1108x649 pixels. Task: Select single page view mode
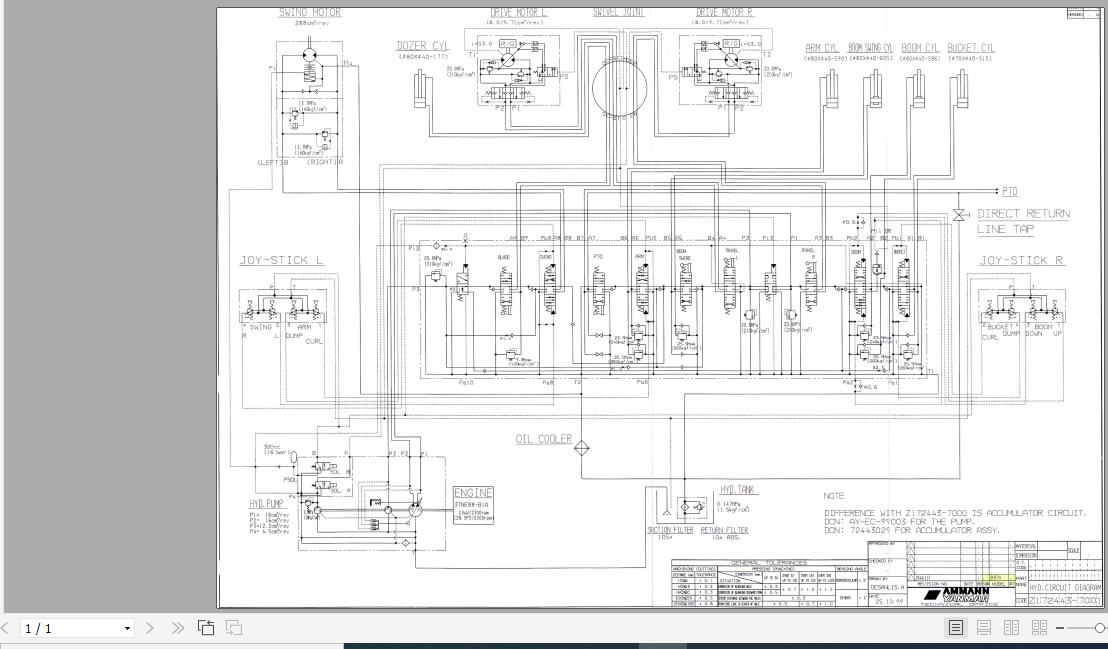[x=955, y=627]
